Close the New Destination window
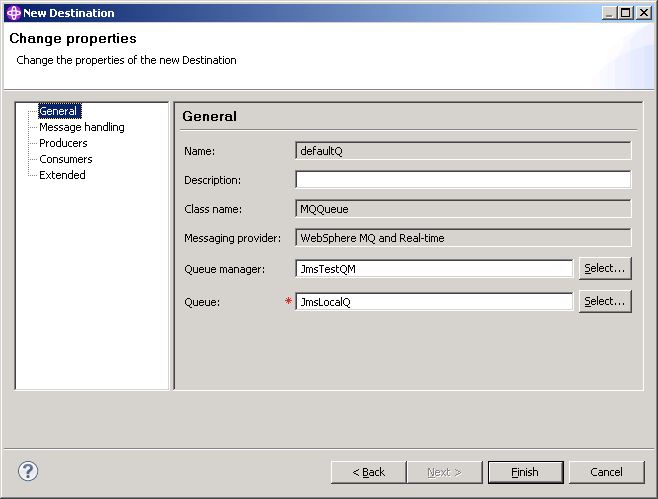Screen dimensions: 658x499 [x=643, y=13]
